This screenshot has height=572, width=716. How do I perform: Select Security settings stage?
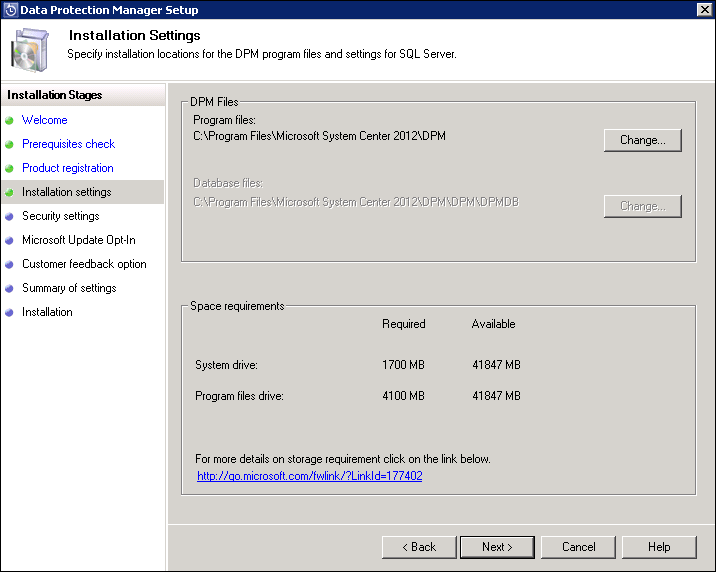tap(61, 216)
